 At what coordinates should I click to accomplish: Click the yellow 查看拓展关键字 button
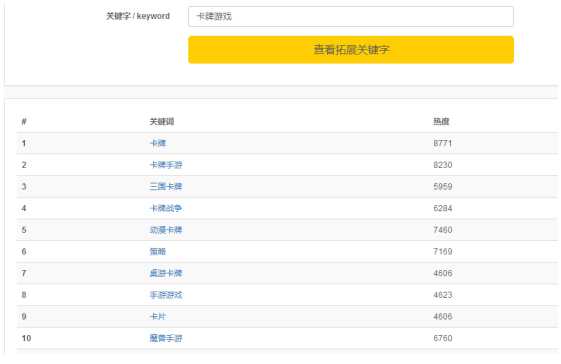(351, 50)
